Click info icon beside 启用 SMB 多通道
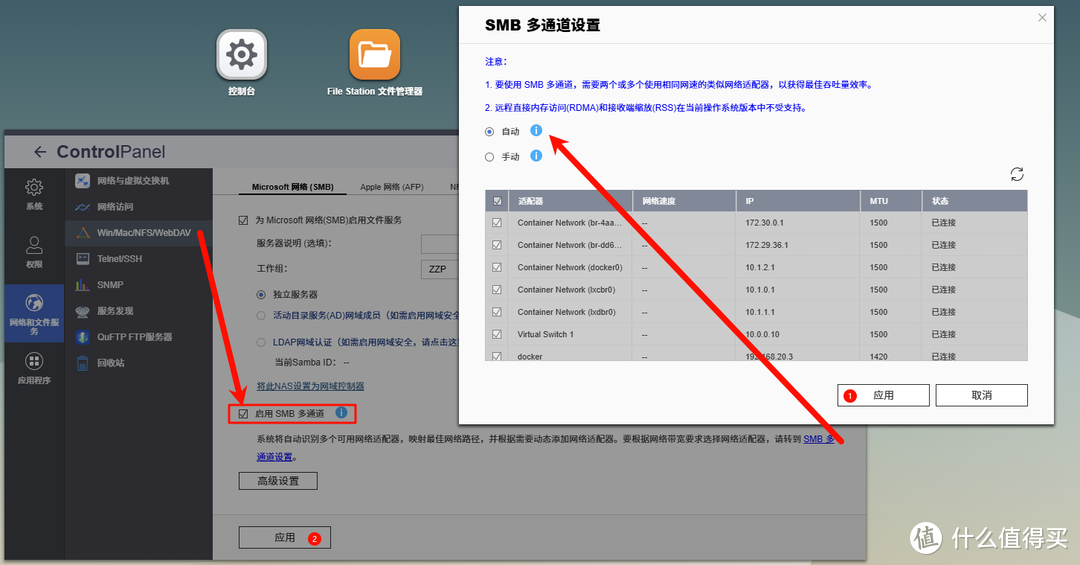This screenshot has height=565, width=1080. 341,412
